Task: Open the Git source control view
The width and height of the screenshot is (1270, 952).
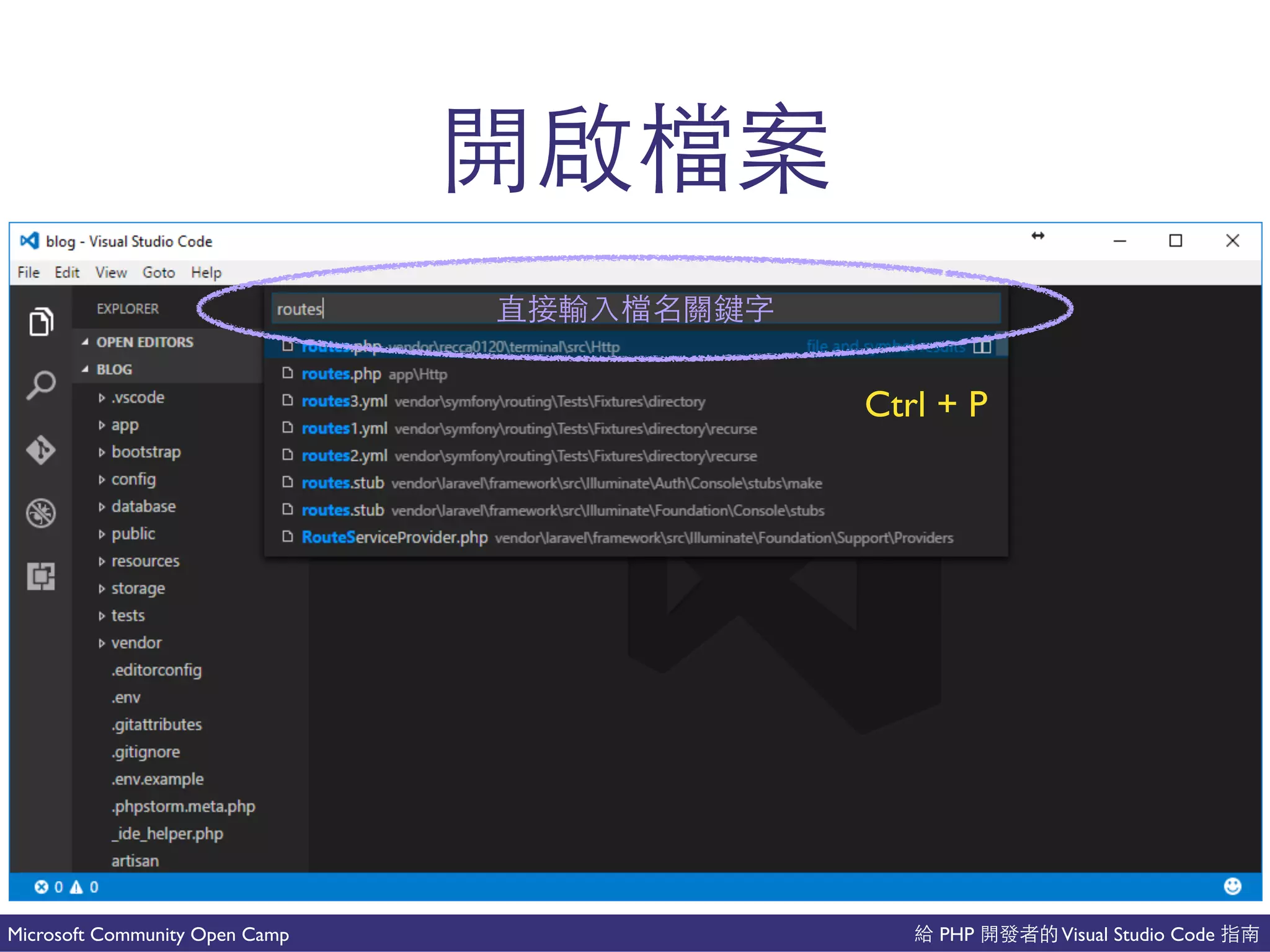Action: (x=41, y=449)
